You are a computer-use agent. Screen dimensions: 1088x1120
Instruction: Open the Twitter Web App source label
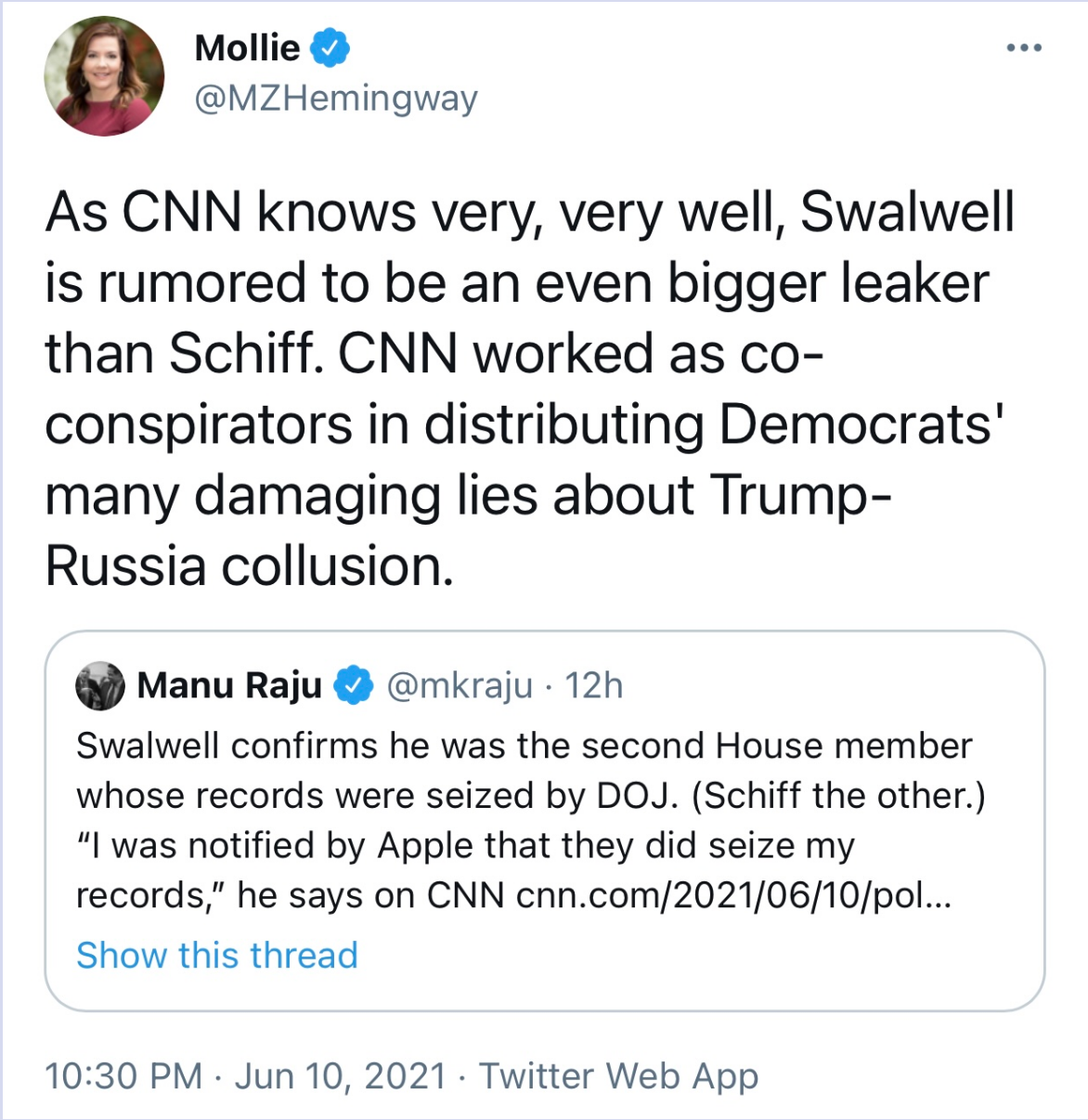(619, 1075)
